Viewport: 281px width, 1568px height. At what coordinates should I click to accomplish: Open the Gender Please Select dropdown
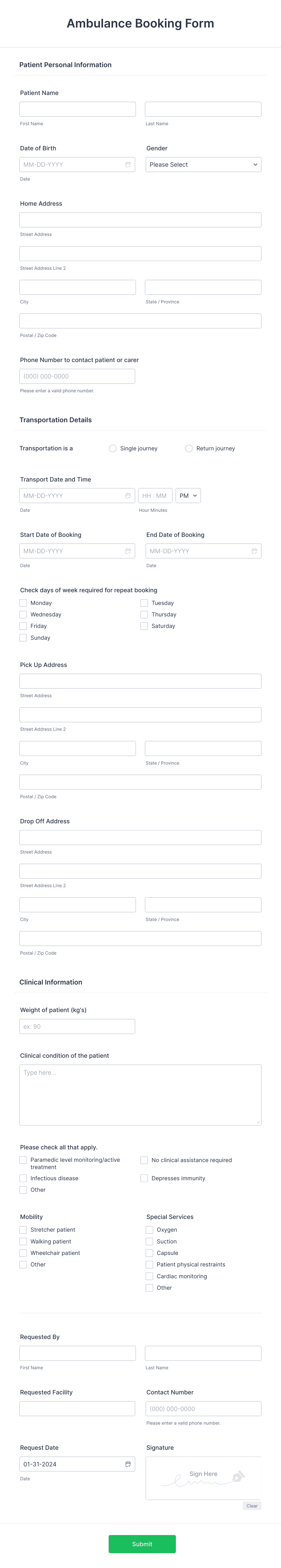[203, 164]
